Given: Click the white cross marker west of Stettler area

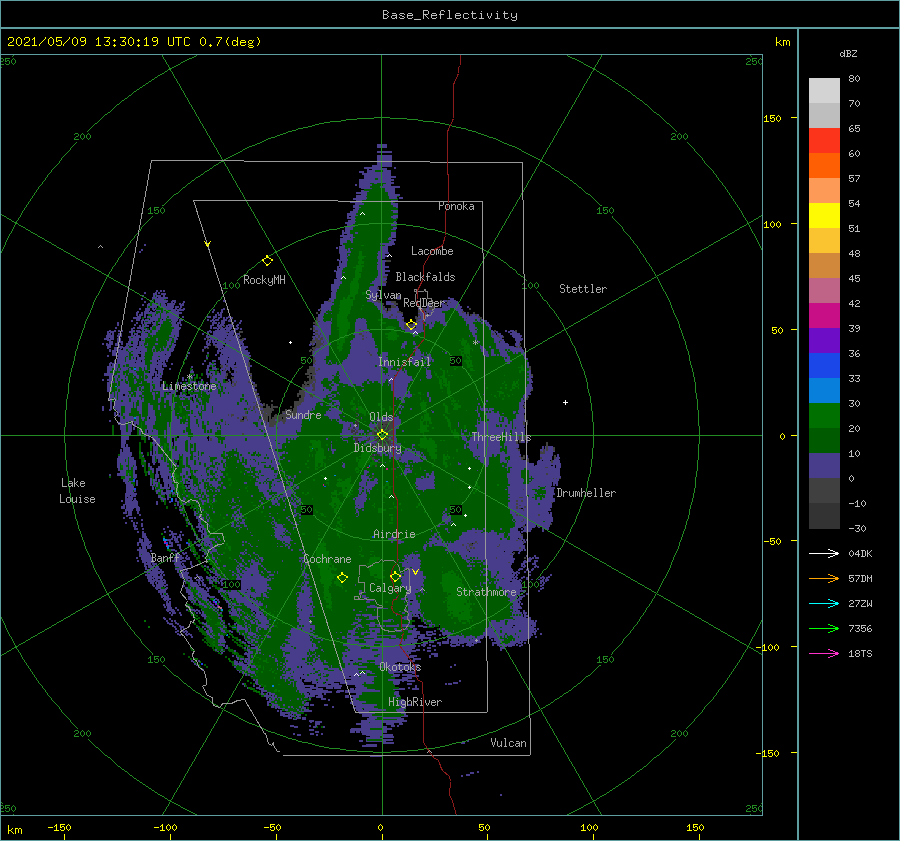Looking at the screenshot, I should pyautogui.click(x=565, y=402).
